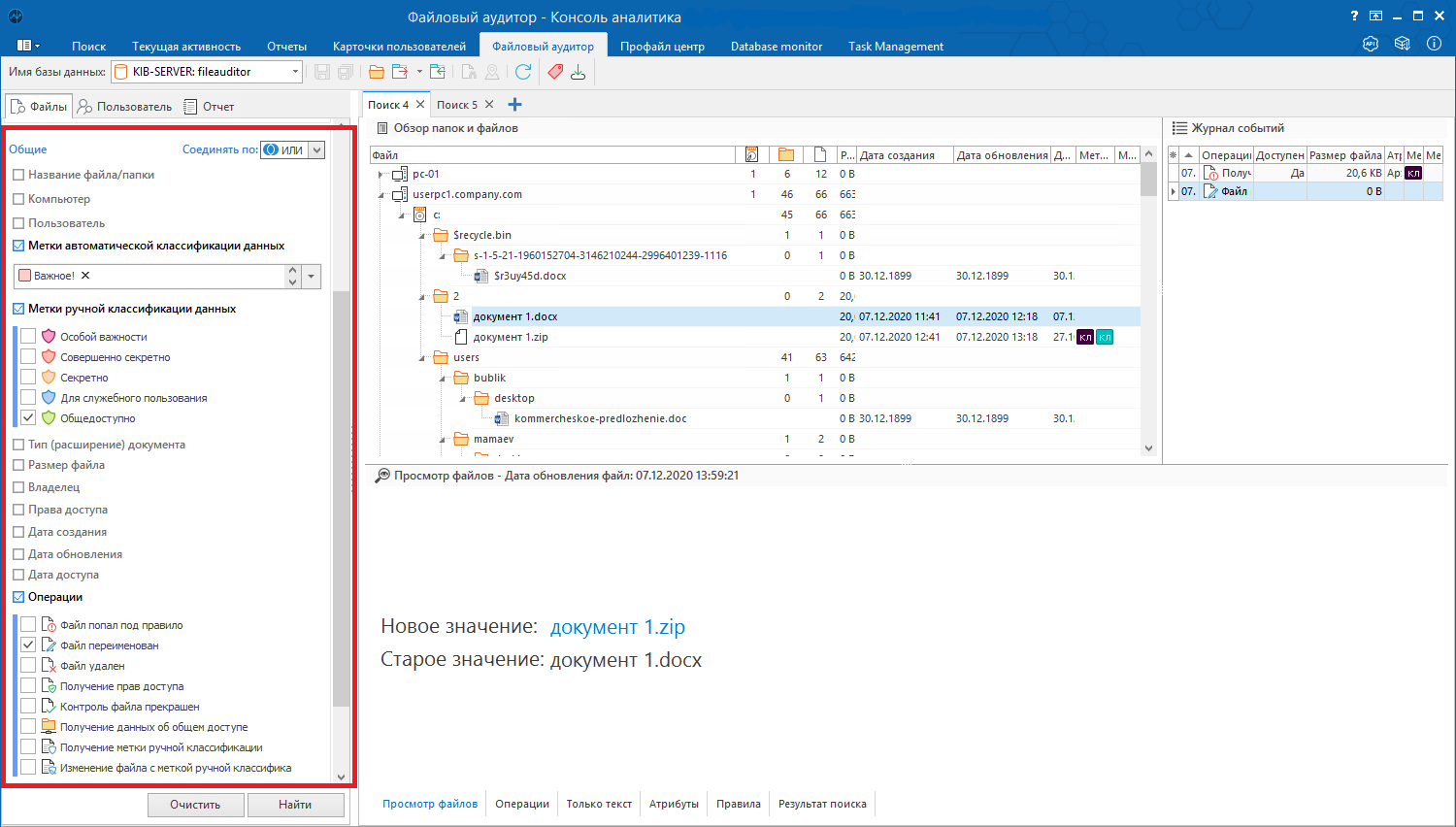Close the Поиск 4 tab

click(x=420, y=105)
